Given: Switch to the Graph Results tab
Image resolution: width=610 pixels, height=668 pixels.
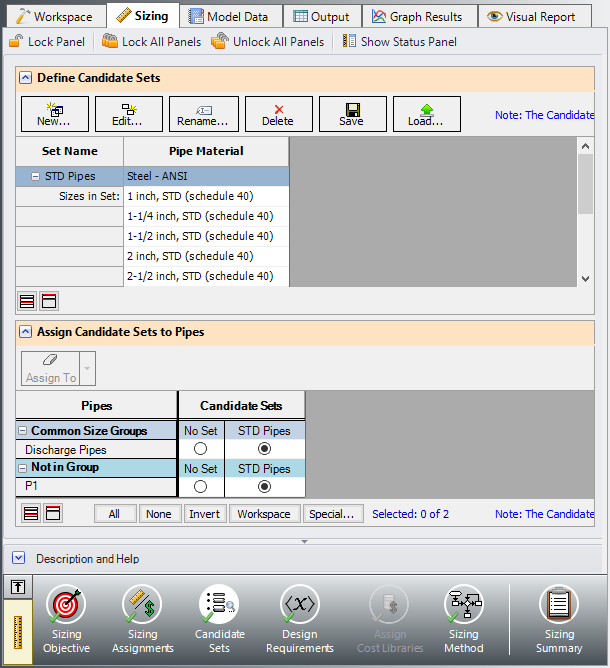Looking at the screenshot, I should (x=417, y=16).
